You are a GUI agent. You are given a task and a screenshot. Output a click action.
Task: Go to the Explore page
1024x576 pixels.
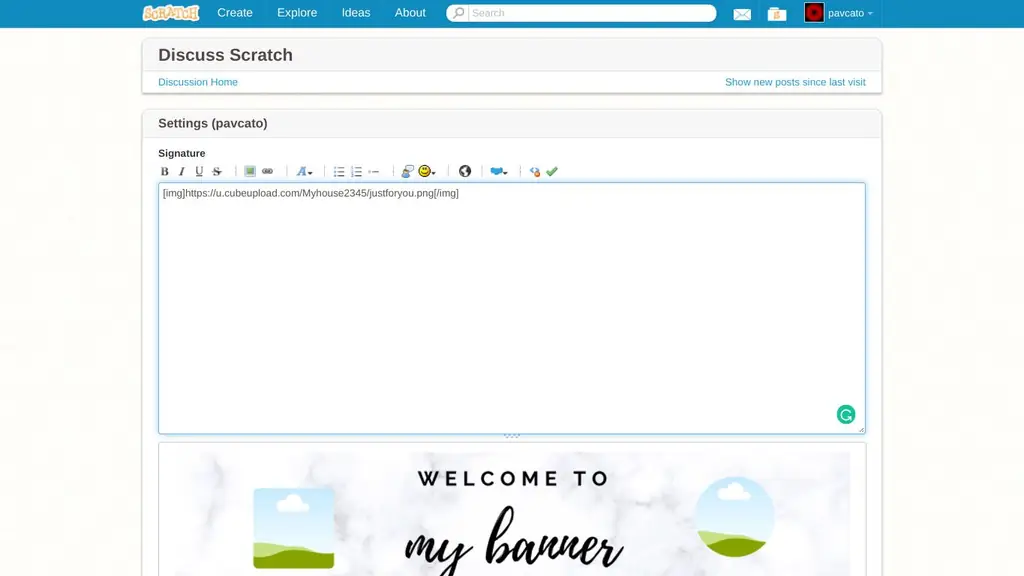click(297, 13)
